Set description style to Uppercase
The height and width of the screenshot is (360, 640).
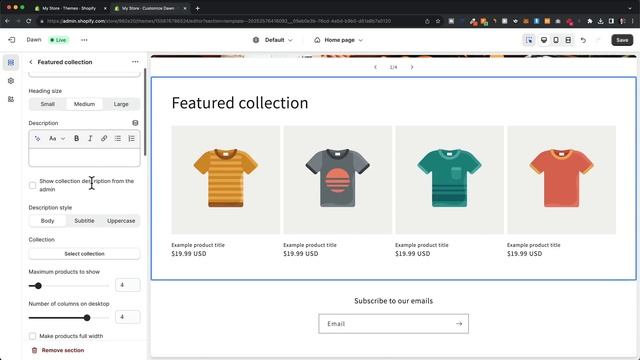point(121,221)
